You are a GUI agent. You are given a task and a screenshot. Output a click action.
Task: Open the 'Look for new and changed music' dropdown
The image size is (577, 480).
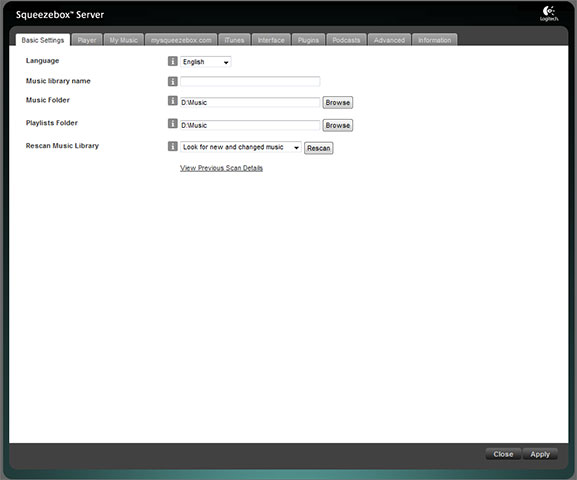click(x=241, y=147)
